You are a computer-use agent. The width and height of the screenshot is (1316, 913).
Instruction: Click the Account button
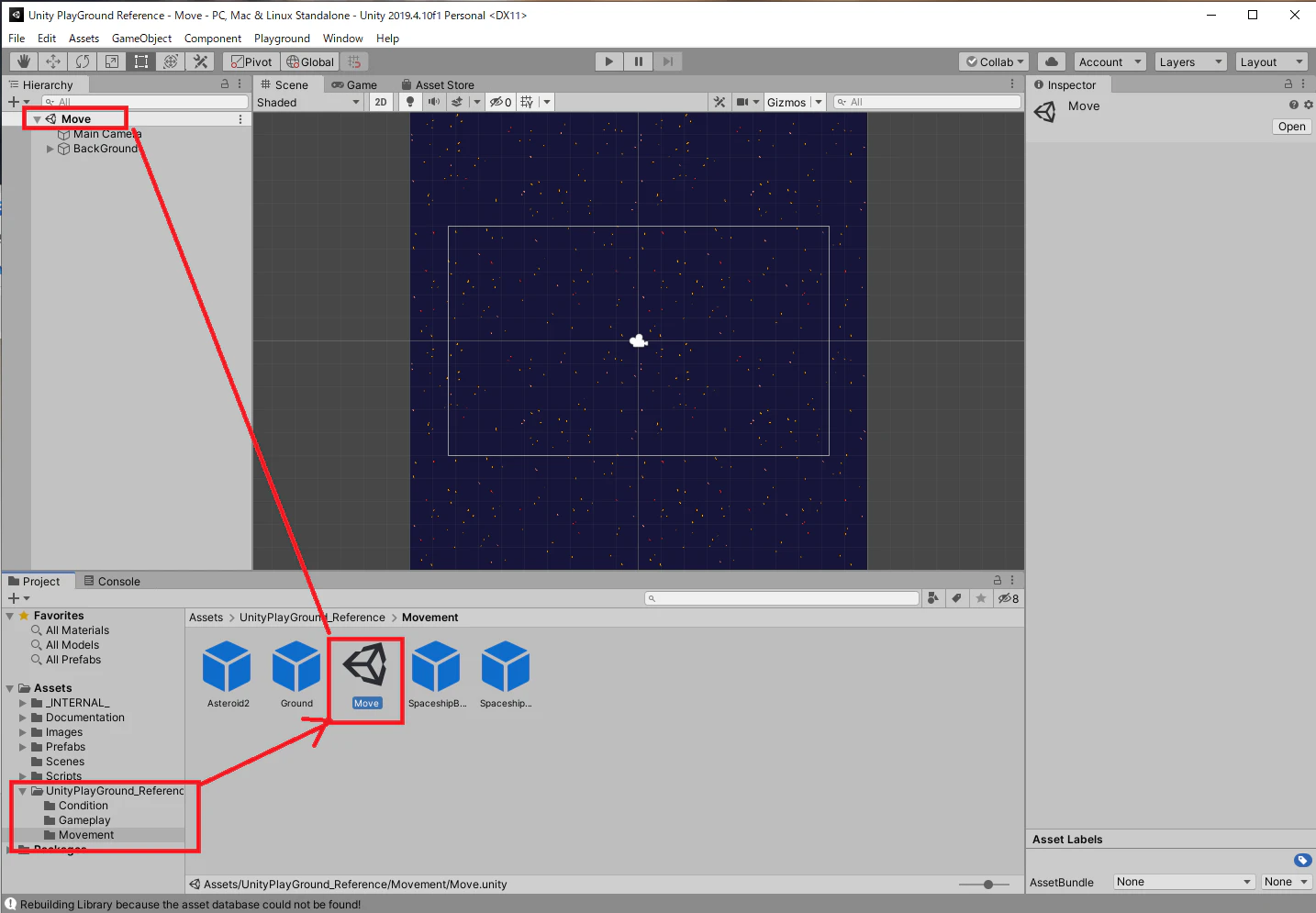point(1110,61)
